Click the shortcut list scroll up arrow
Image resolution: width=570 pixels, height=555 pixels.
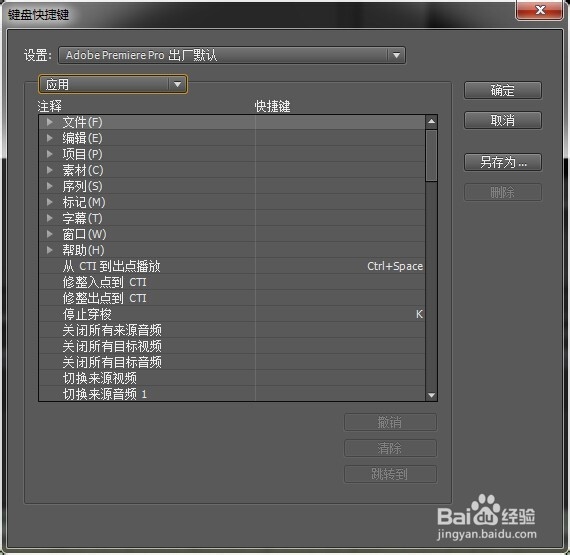click(x=431, y=121)
